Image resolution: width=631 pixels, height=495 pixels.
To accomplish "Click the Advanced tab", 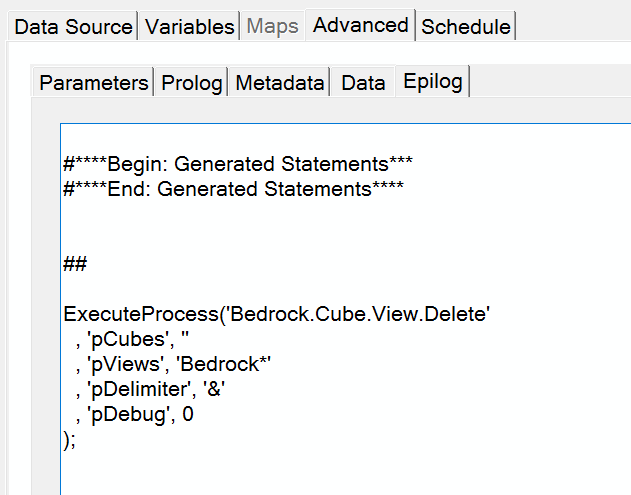I will click(361, 25).
